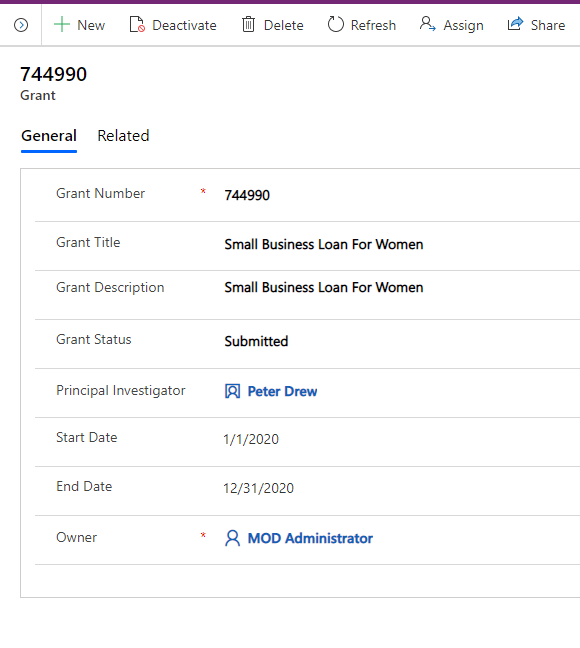Open the Start Date 1/1/2020 field
Image resolution: width=580 pixels, height=648 pixels.
click(x=401, y=439)
